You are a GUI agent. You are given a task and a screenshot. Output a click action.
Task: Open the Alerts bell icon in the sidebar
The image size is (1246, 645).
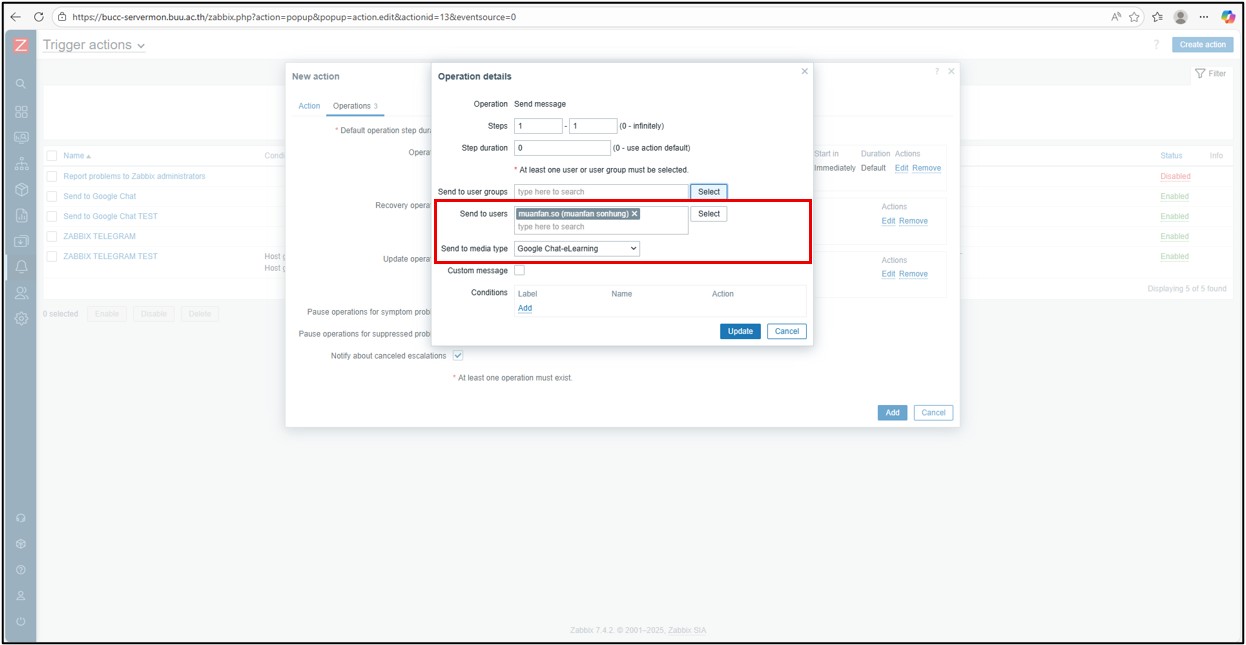pyautogui.click(x=21, y=267)
